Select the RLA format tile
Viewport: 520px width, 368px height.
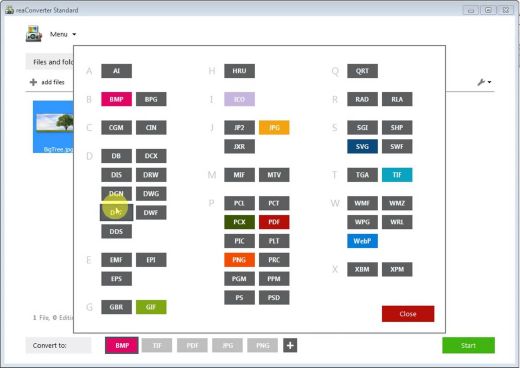pyautogui.click(x=397, y=99)
